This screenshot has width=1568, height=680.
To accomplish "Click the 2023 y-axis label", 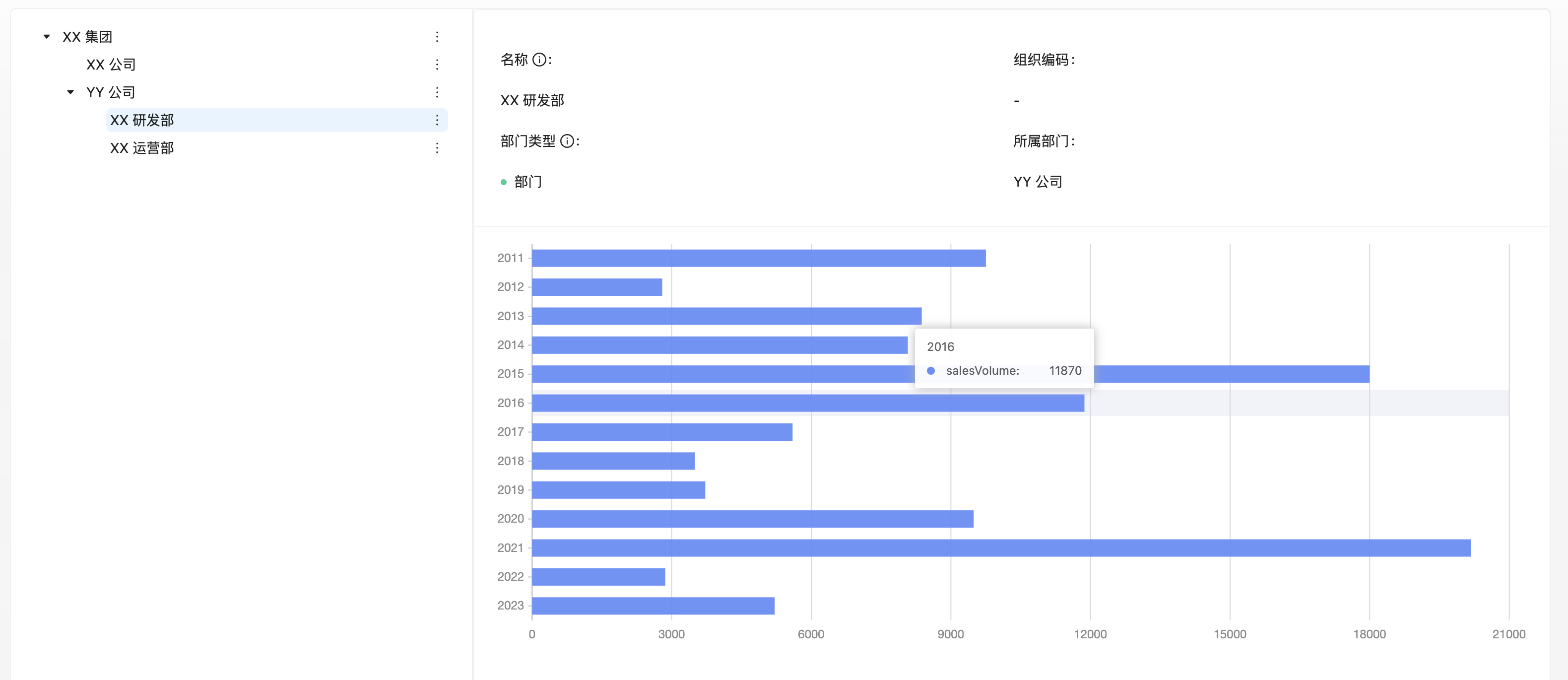I will click(510, 606).
